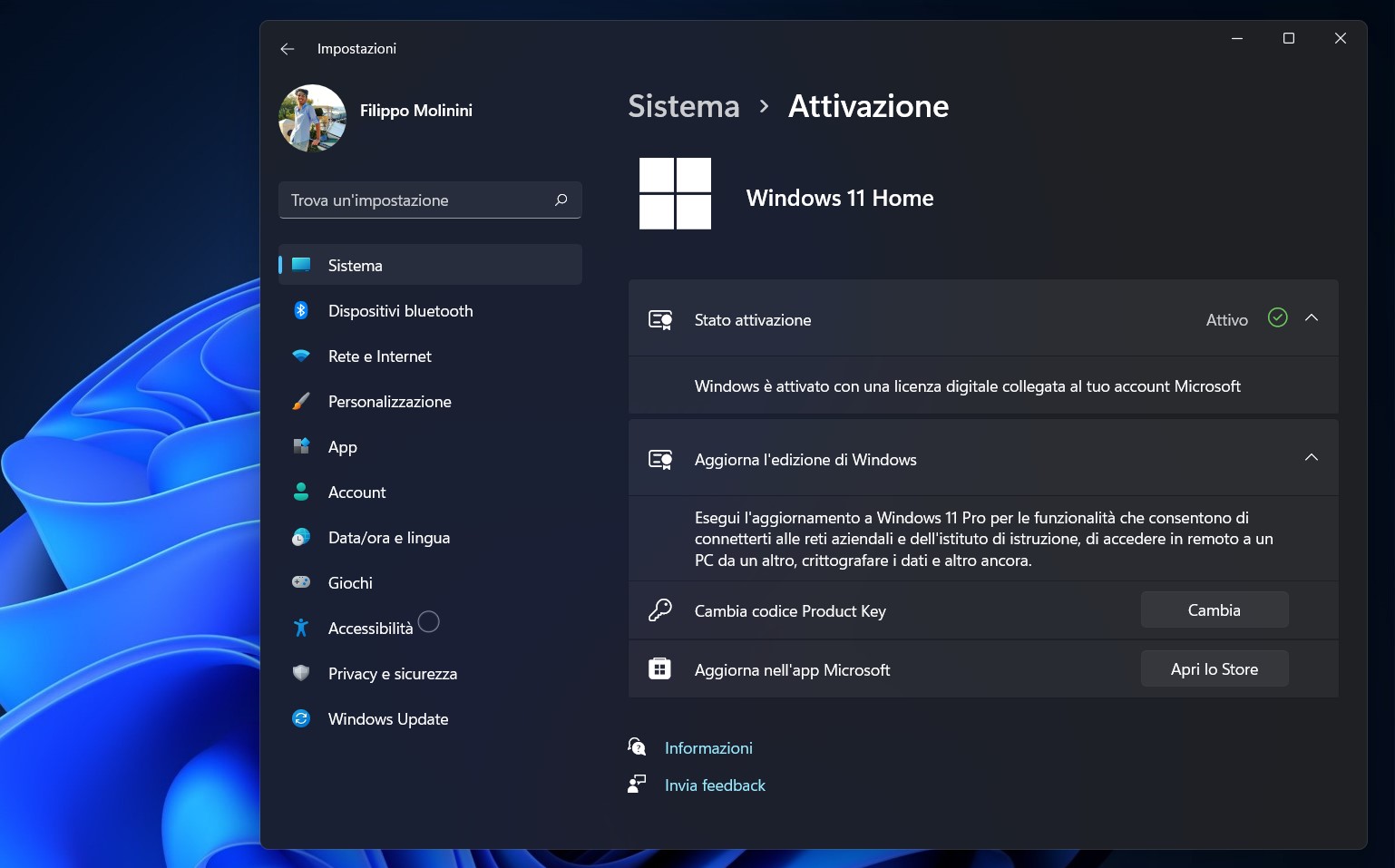This screenshot has width=1395, height=868.
Task: Click the magnifier search icon
Action: (x=561, y=200)
